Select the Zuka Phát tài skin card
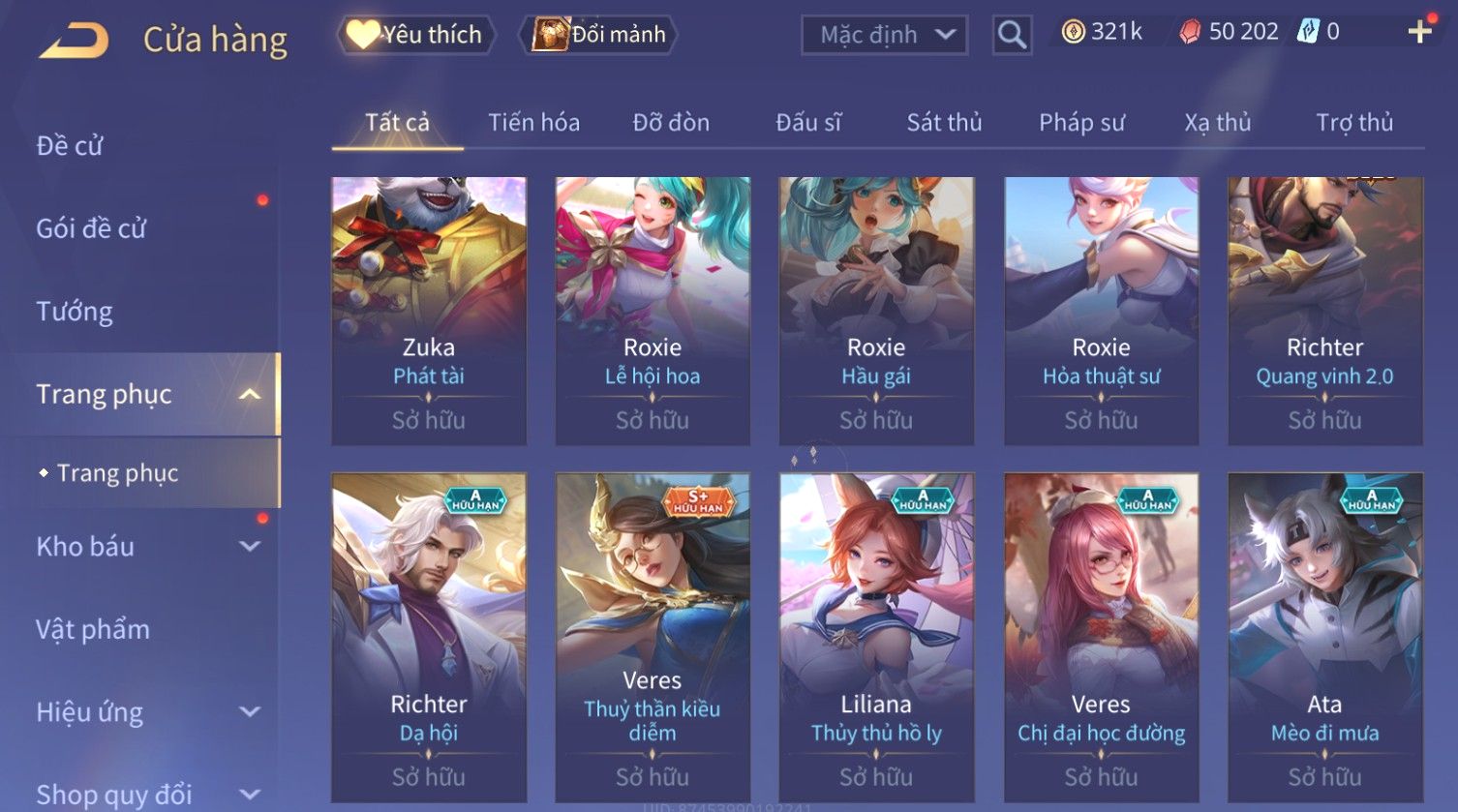Viewport: 1458px width, 812px height. coord(429,311)
